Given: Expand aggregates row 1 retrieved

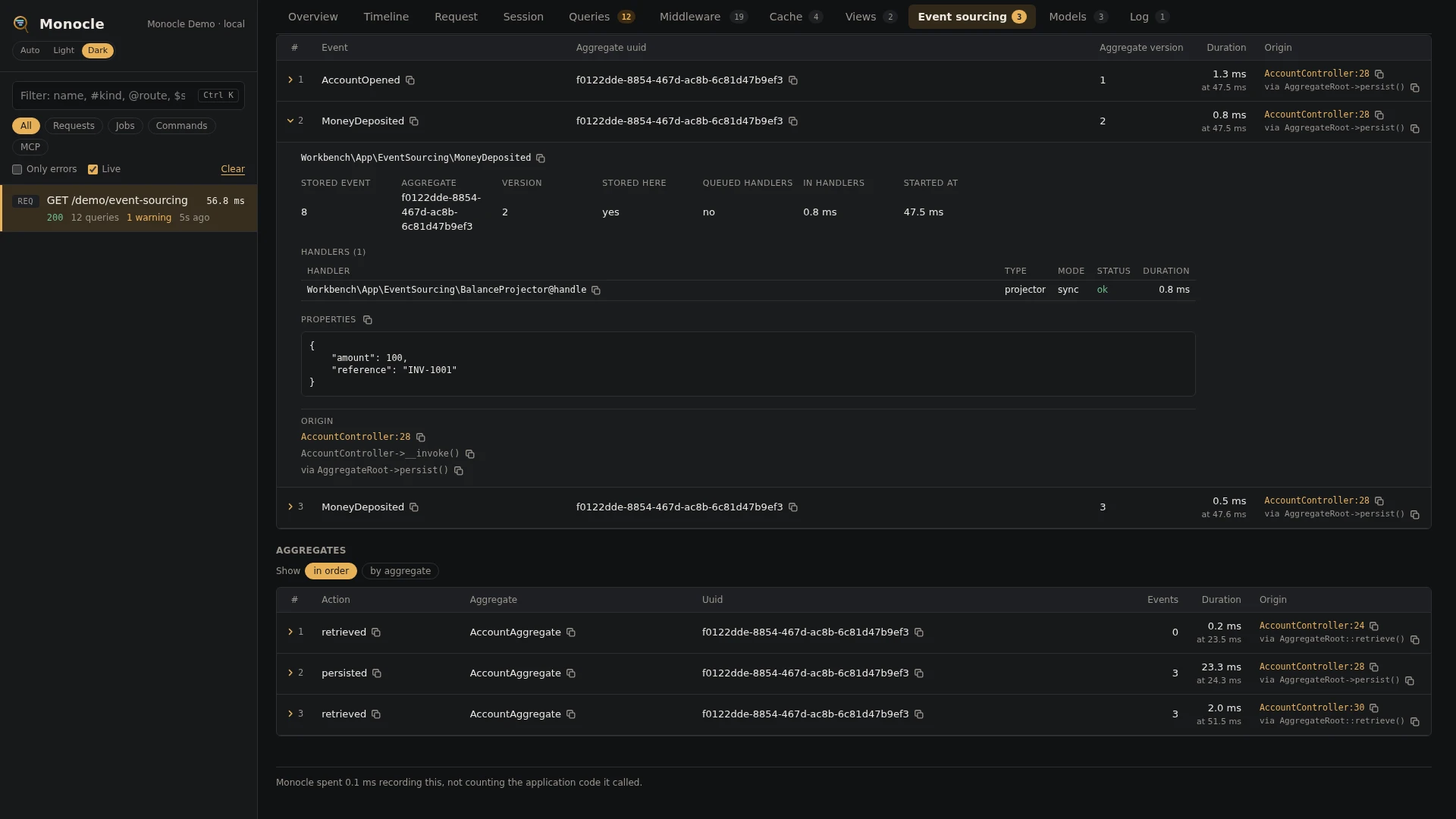Looking at the screenshot, I should click(x=290, y=632).
